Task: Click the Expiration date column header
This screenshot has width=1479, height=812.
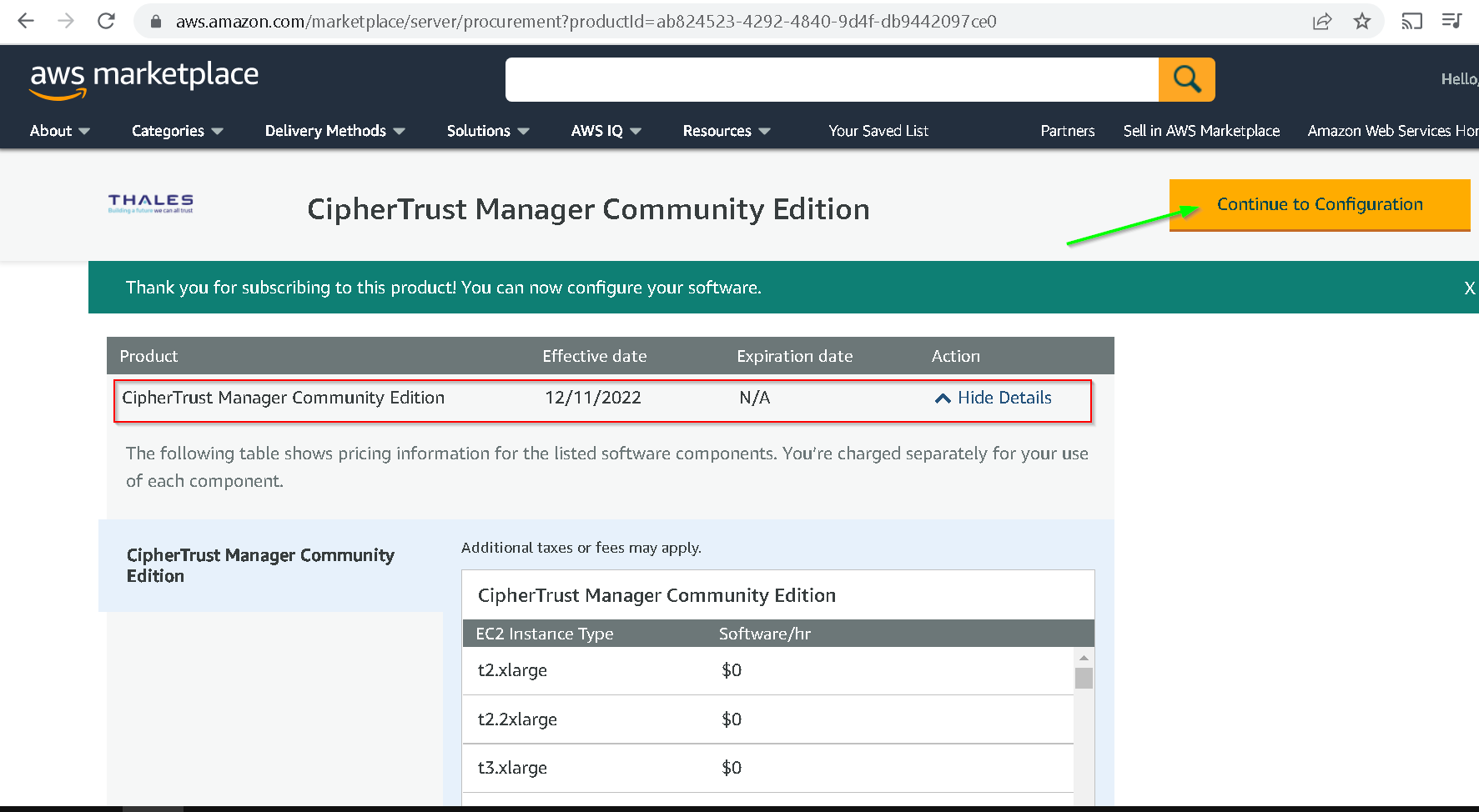Action: point(795,356)
